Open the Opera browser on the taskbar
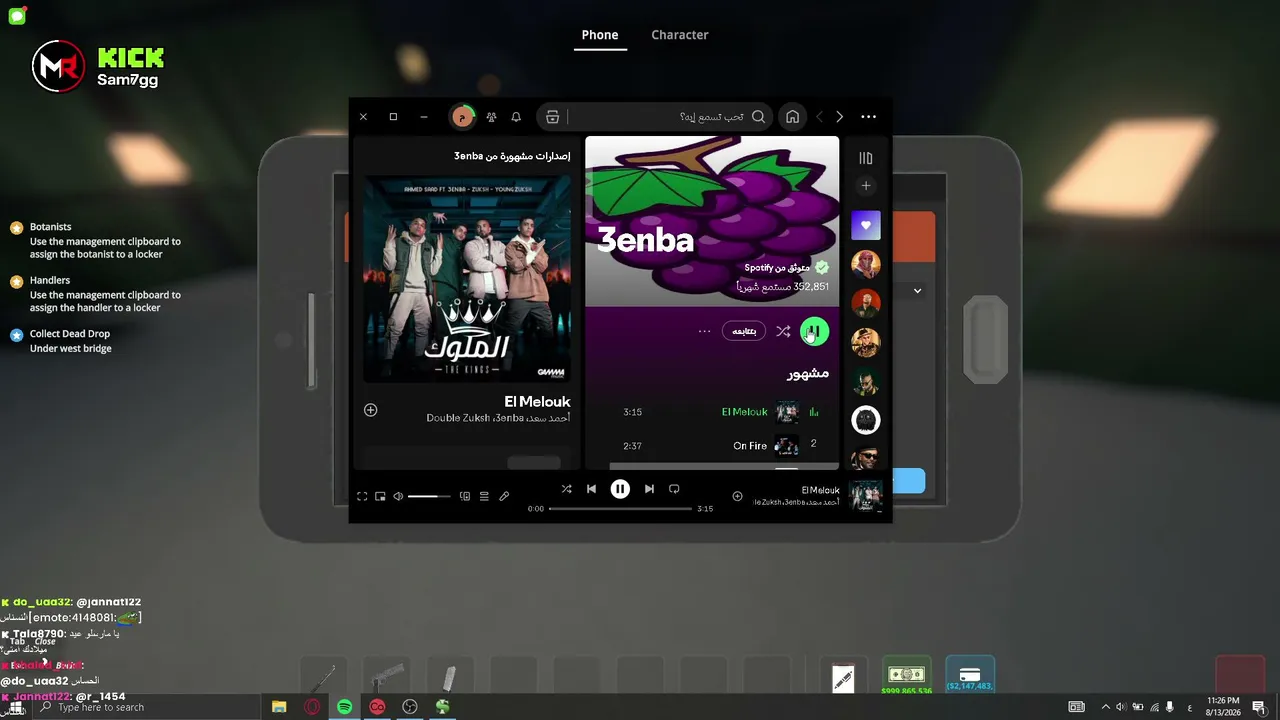This screenshot has width=1280, height=720. tap(312, 707)
